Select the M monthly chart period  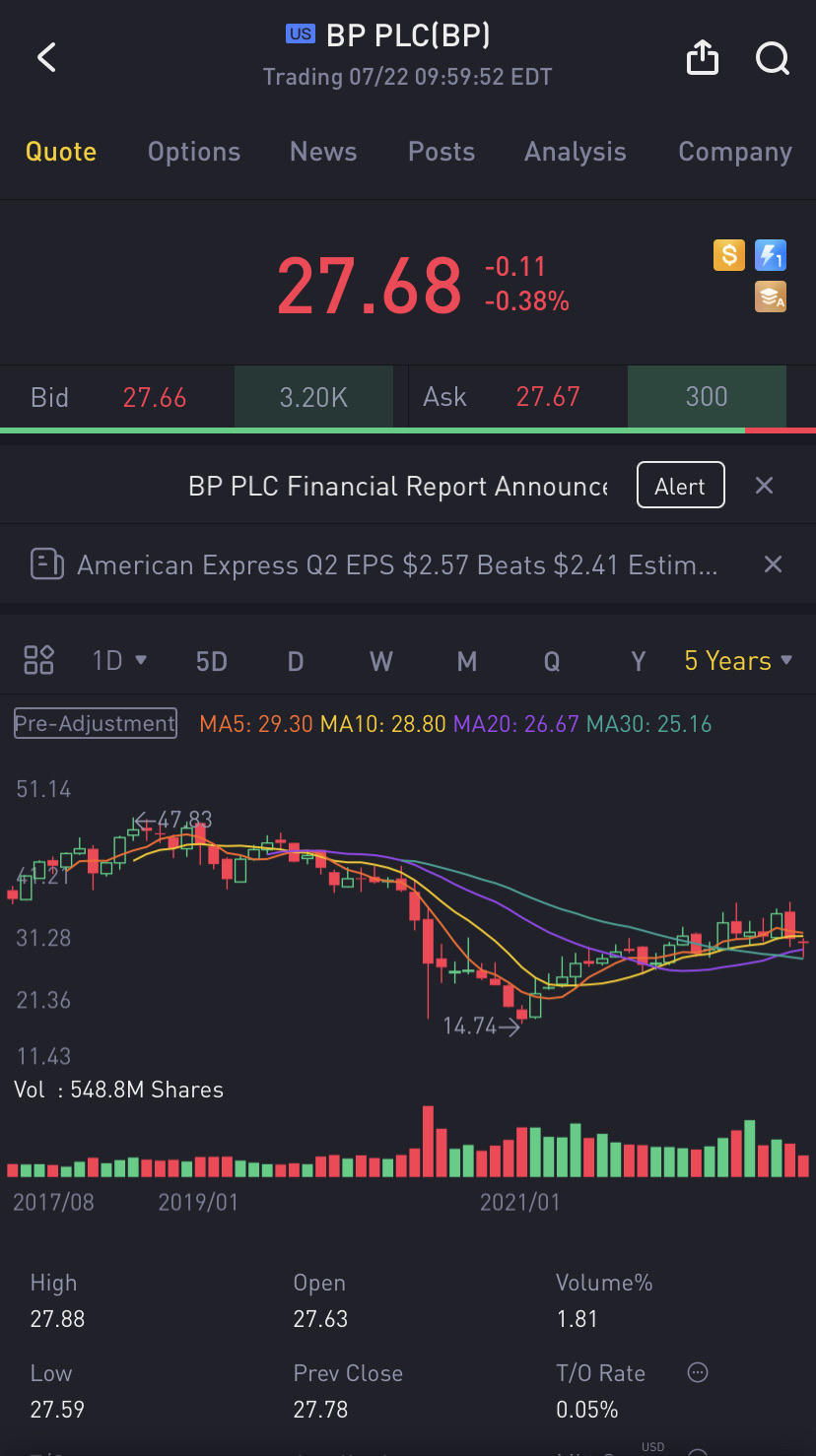[x=467, y=661]
